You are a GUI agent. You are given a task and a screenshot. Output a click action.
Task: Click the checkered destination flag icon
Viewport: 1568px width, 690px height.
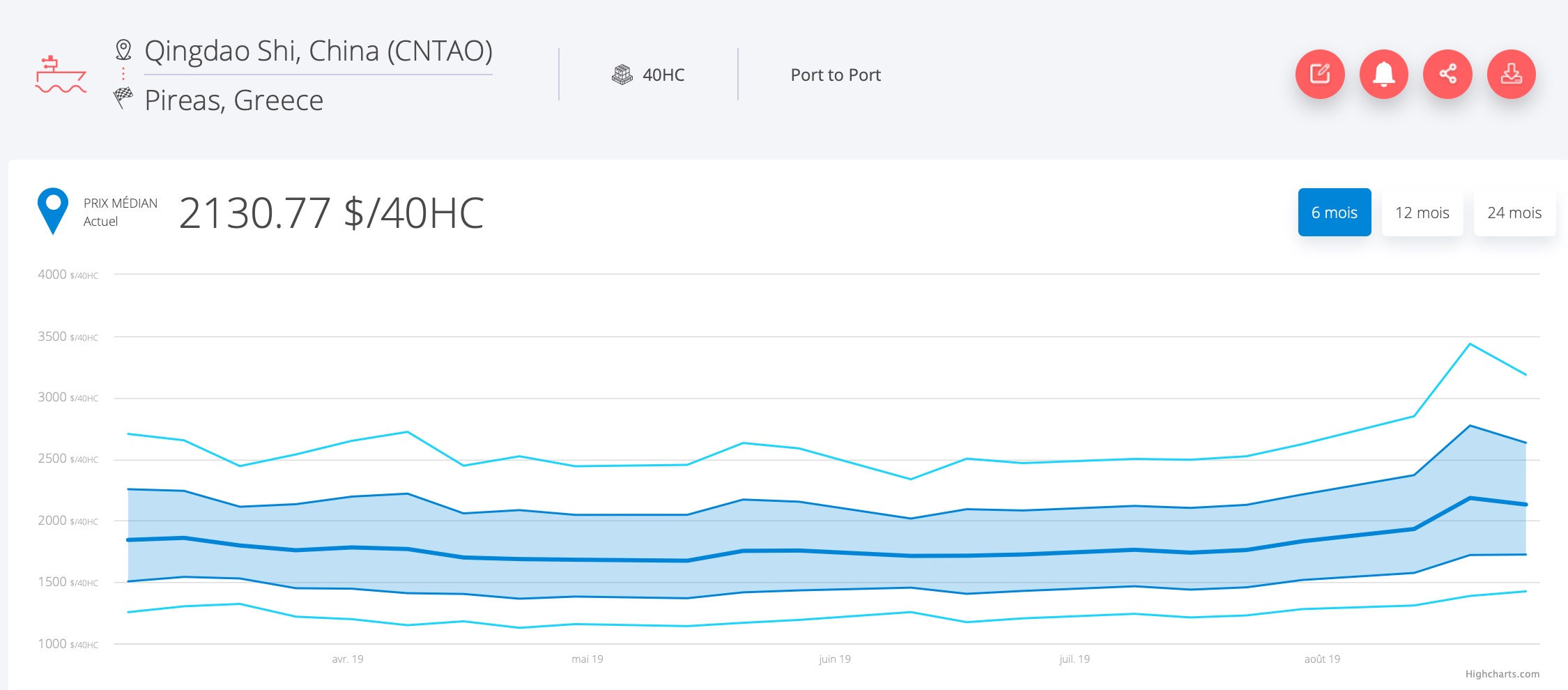tap(123, 98)
